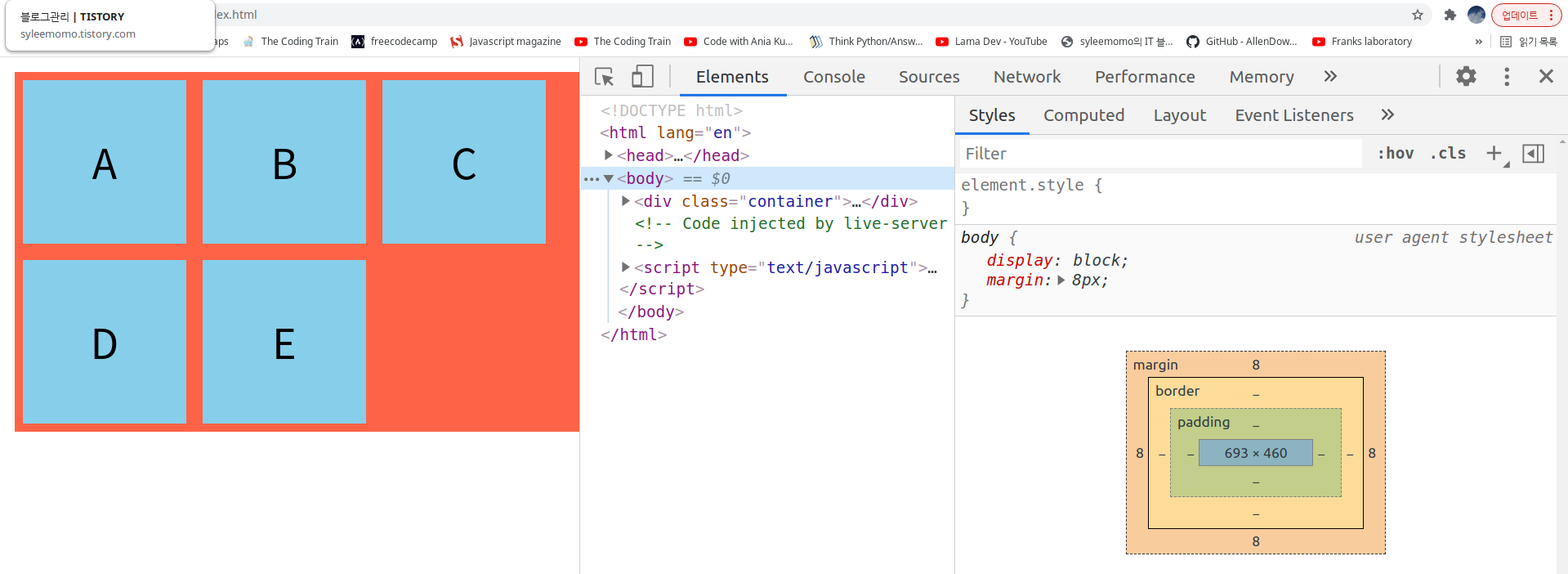Select the html lang="en" node
The width and height of the screenshot is (1568, 574).
click(x=675, y=132)
